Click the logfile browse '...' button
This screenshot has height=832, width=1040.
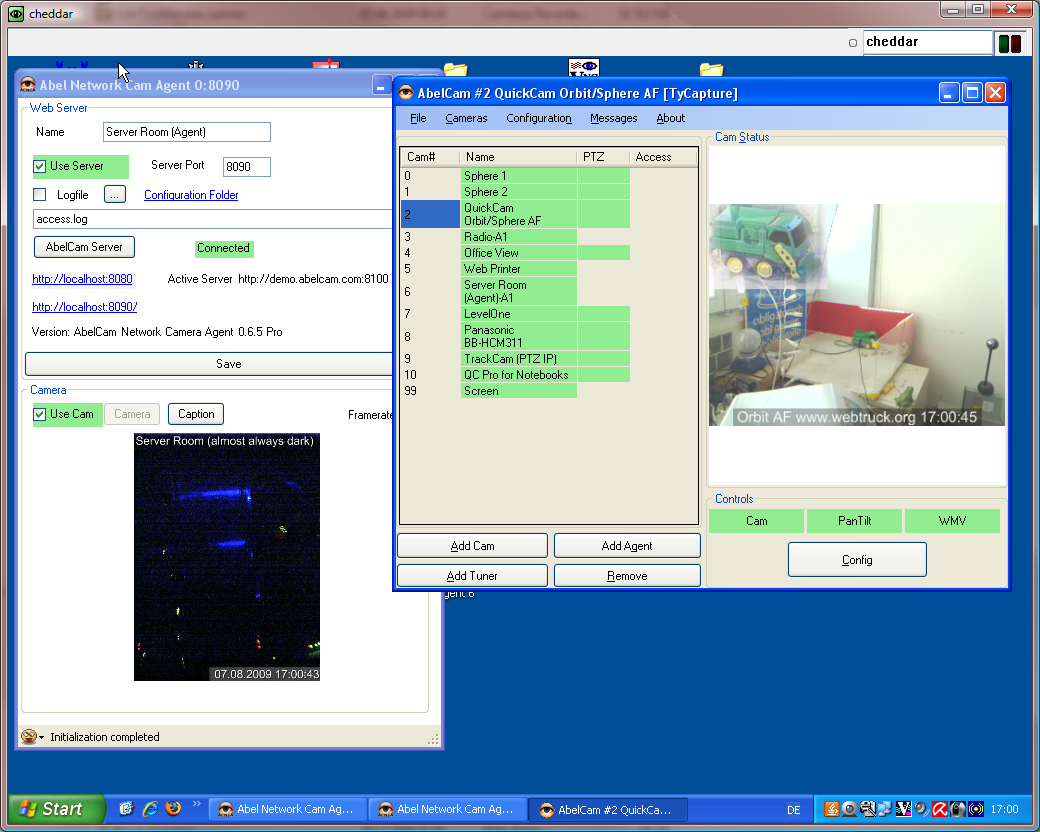pyautogui.click(x=115, y=194)
